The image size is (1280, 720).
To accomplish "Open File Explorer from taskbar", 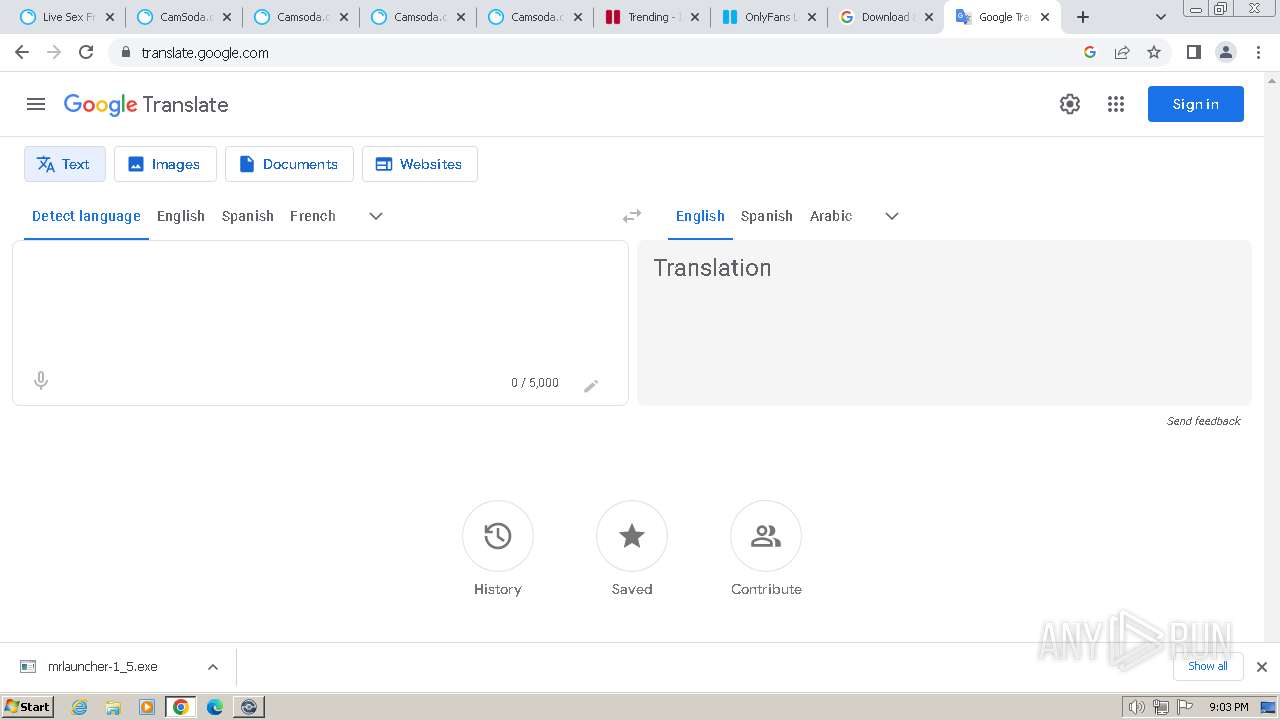I will pyautogui.click(x=113, y=707).
